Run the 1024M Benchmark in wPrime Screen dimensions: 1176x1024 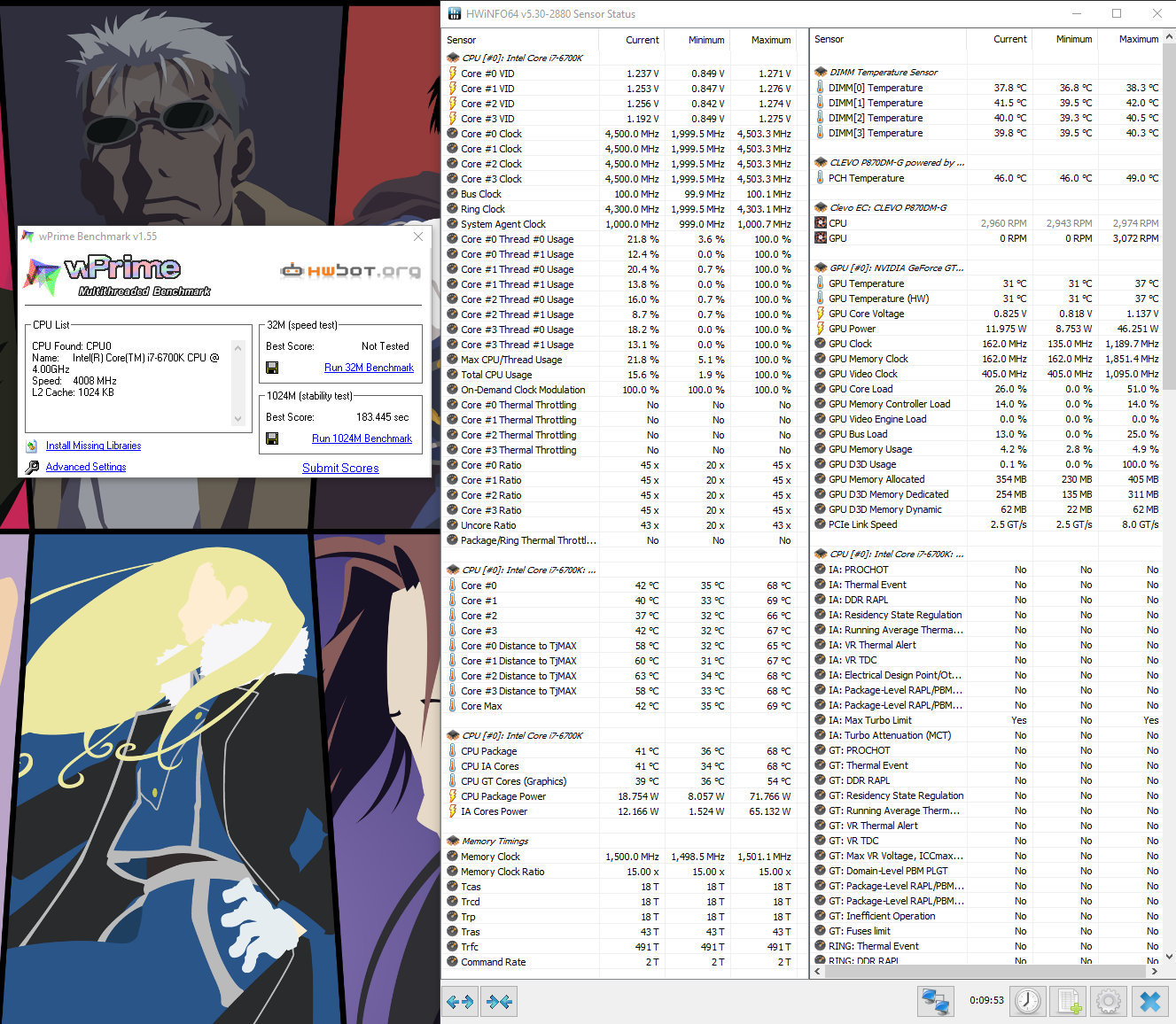click(362, 438)
